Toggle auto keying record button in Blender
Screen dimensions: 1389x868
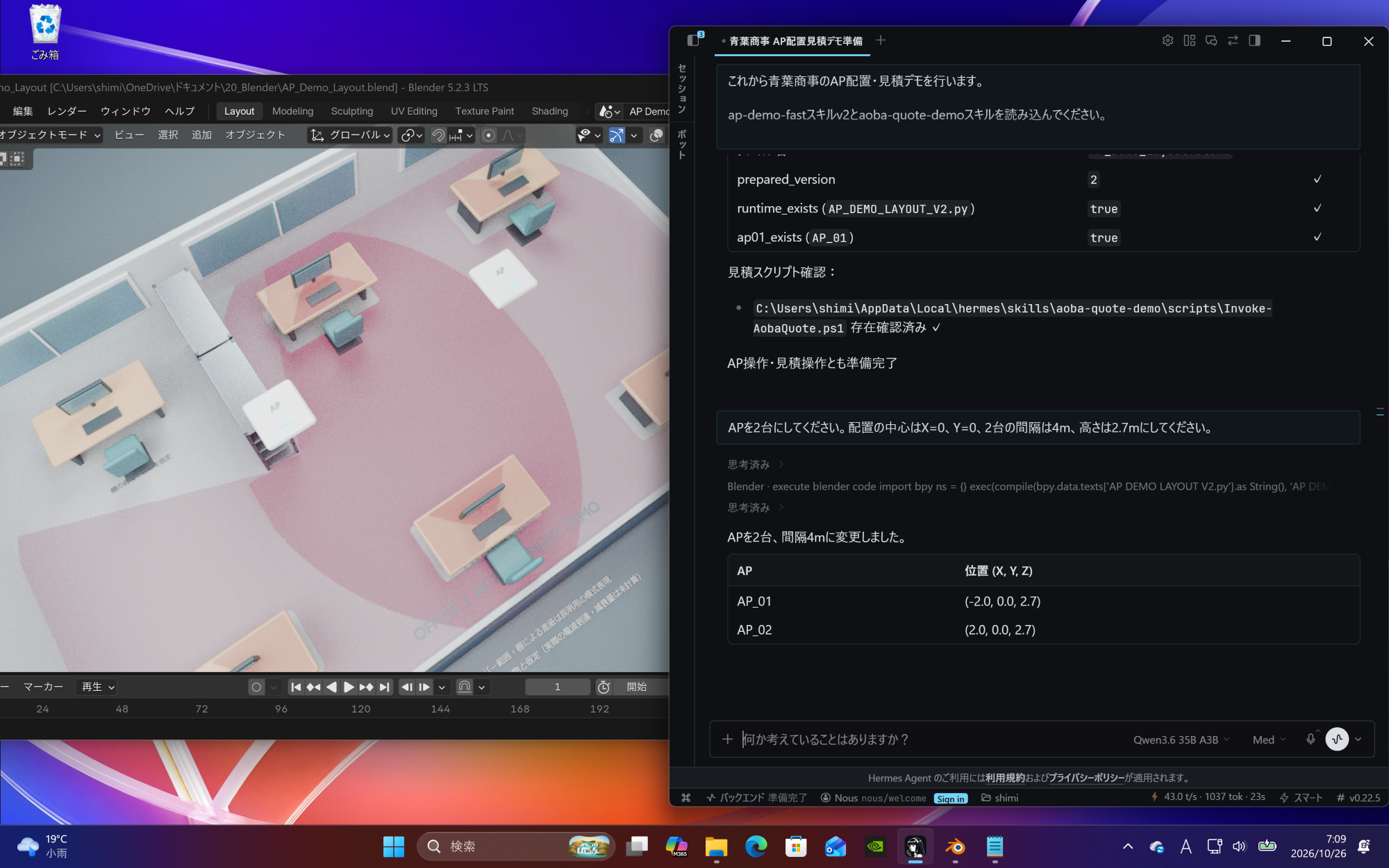pos(256,687)
